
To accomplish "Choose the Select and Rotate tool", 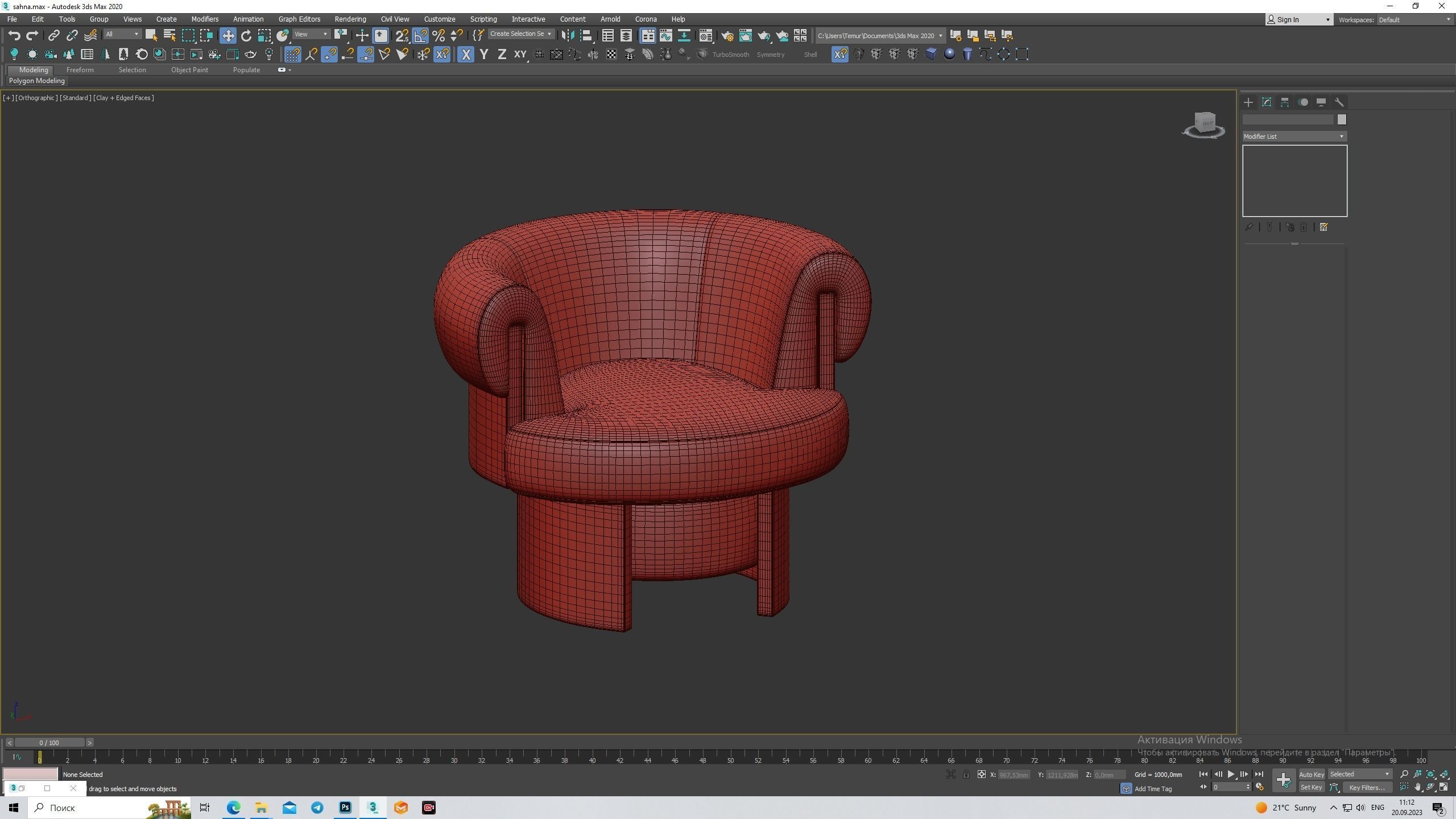I will 246,36.
